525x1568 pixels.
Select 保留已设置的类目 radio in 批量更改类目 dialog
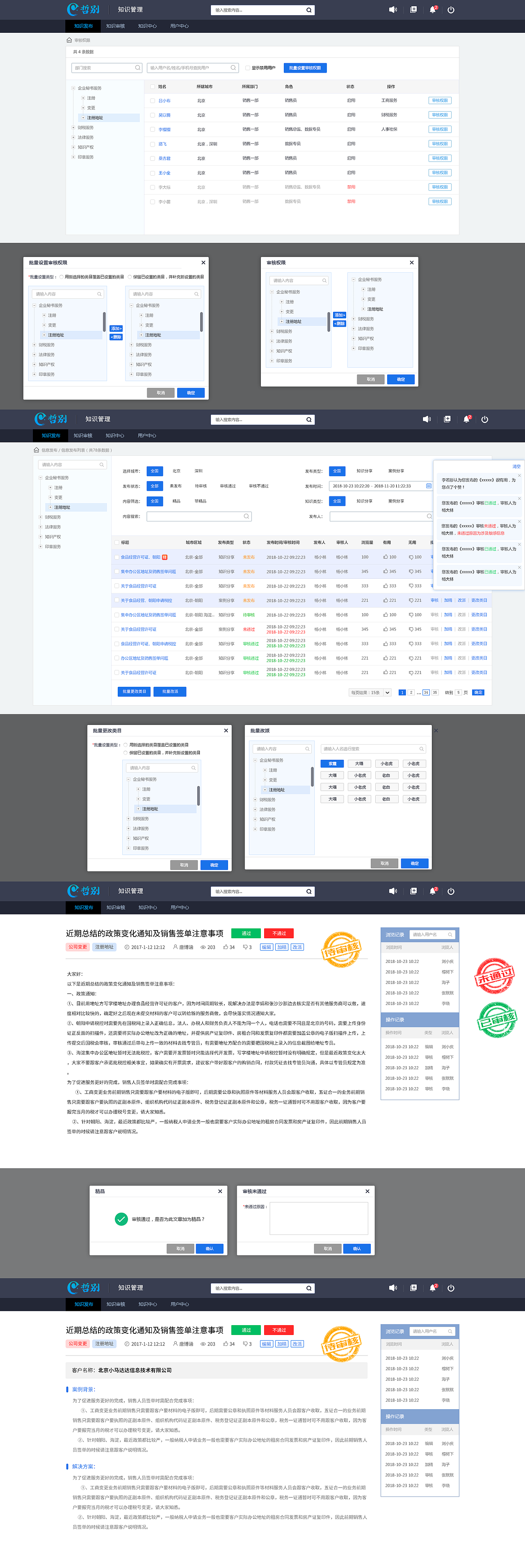126,753
